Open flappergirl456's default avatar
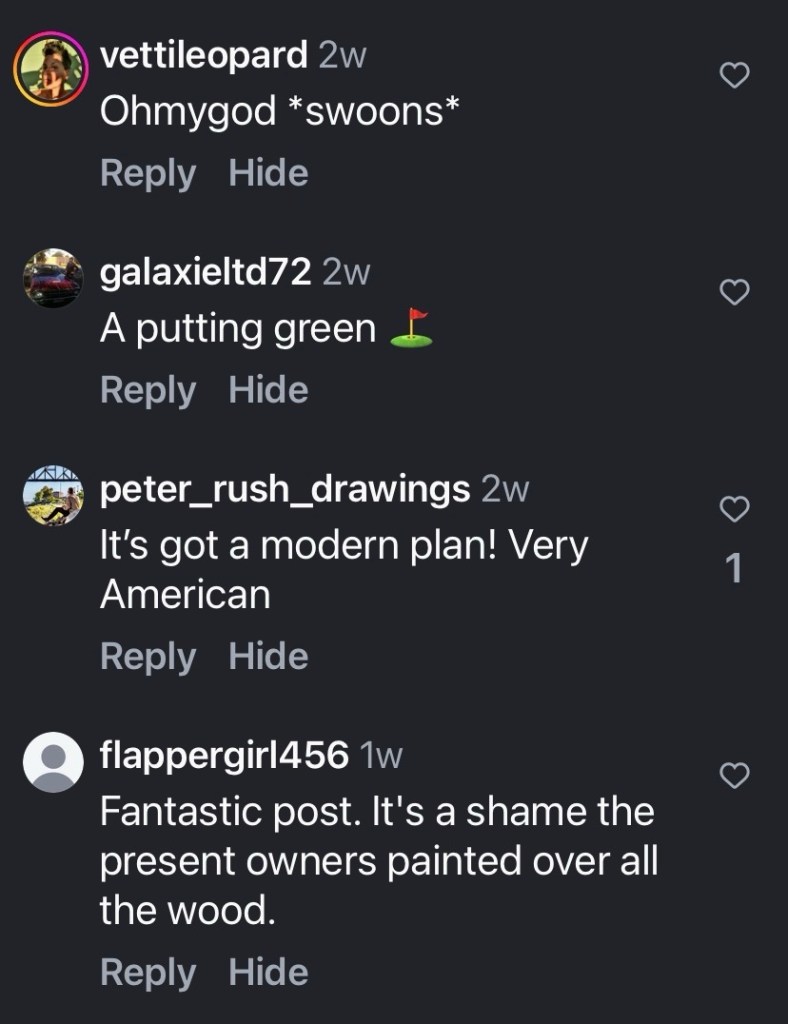 tap(53, 762)
